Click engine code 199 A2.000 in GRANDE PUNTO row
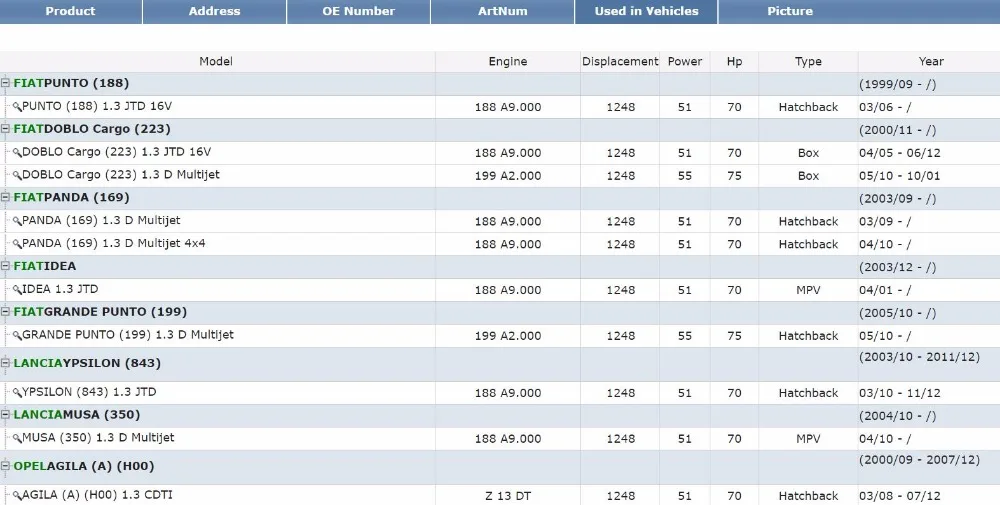Viewport: 1000px width, 505px height. pyautogui.click(x=508, y=336)
